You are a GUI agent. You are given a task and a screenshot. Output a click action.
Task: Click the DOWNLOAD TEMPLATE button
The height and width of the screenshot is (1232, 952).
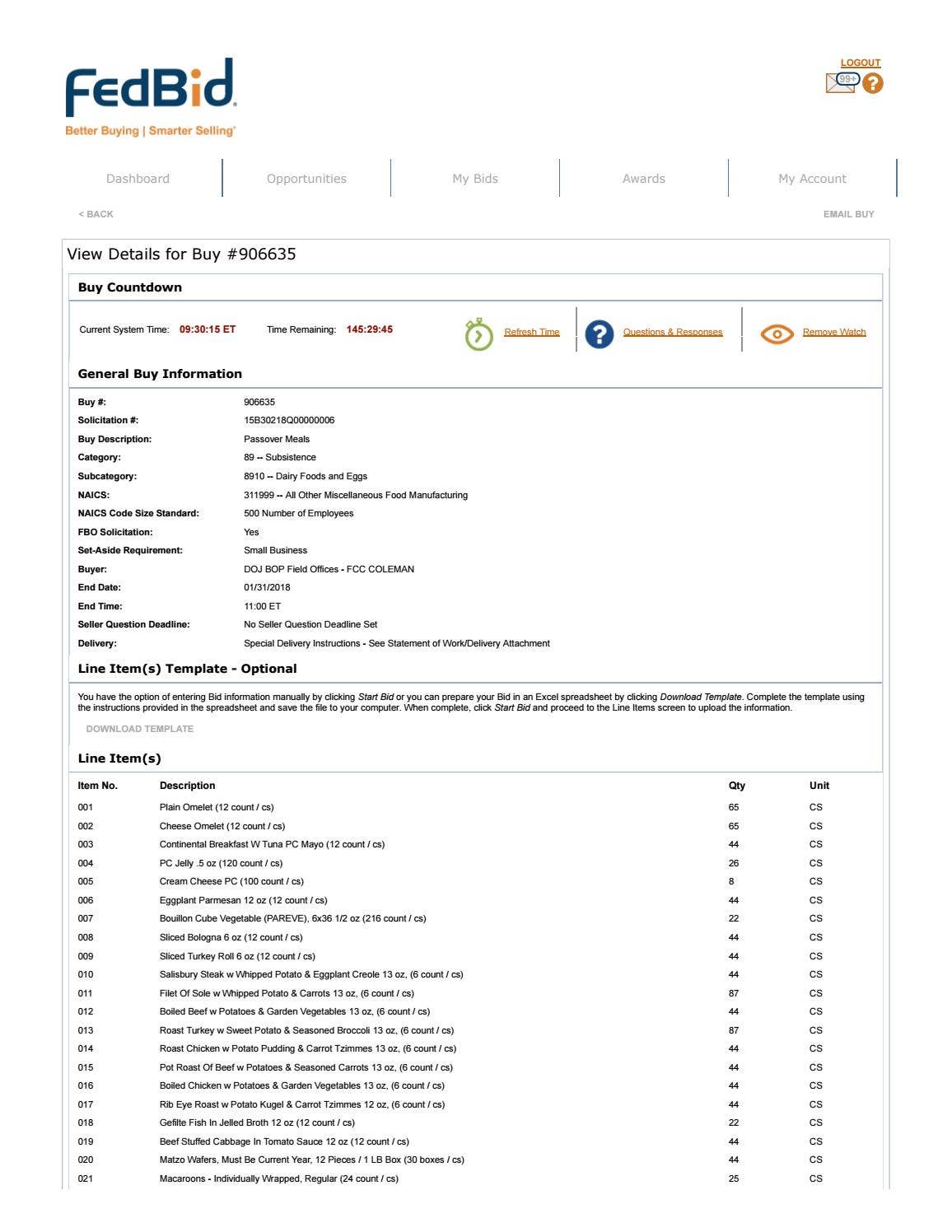tap(139, 729)
